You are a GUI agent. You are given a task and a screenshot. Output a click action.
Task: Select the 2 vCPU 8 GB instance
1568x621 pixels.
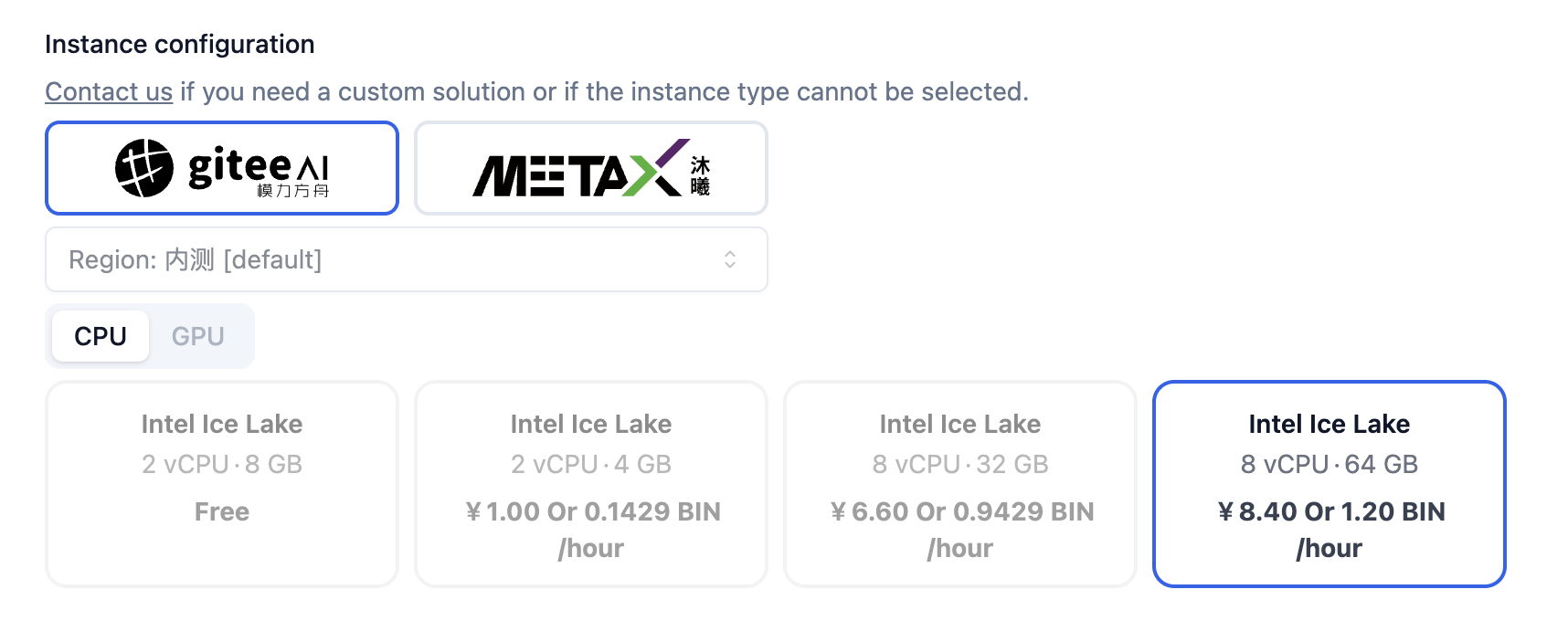222,484
